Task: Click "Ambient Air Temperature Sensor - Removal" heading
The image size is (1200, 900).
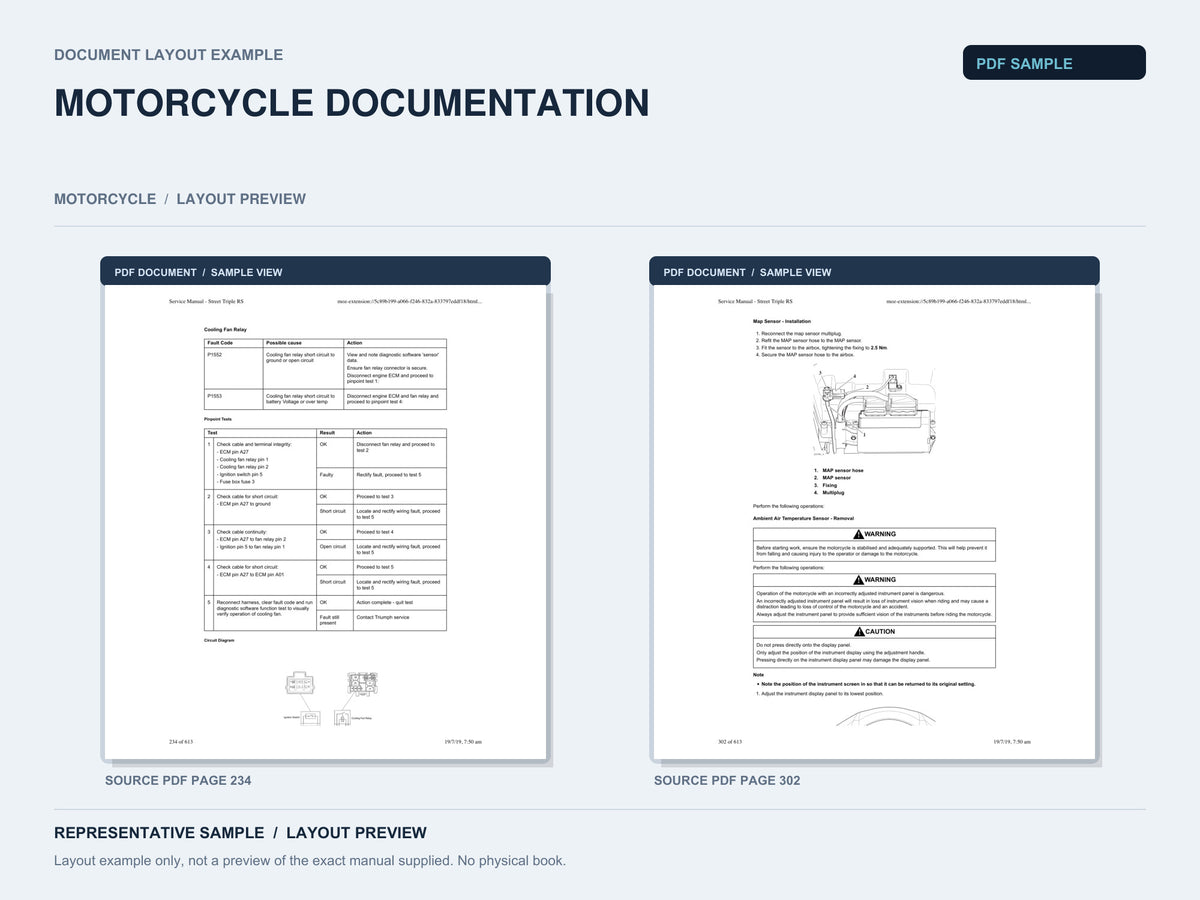Action: [802, 519]
